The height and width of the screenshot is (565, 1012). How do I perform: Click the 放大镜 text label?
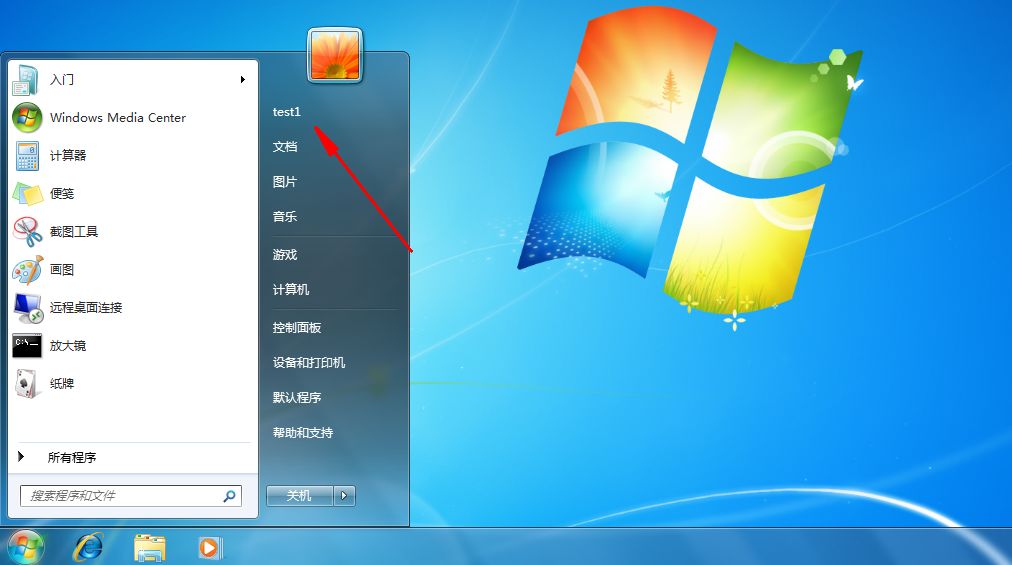(x=68, y=346)
